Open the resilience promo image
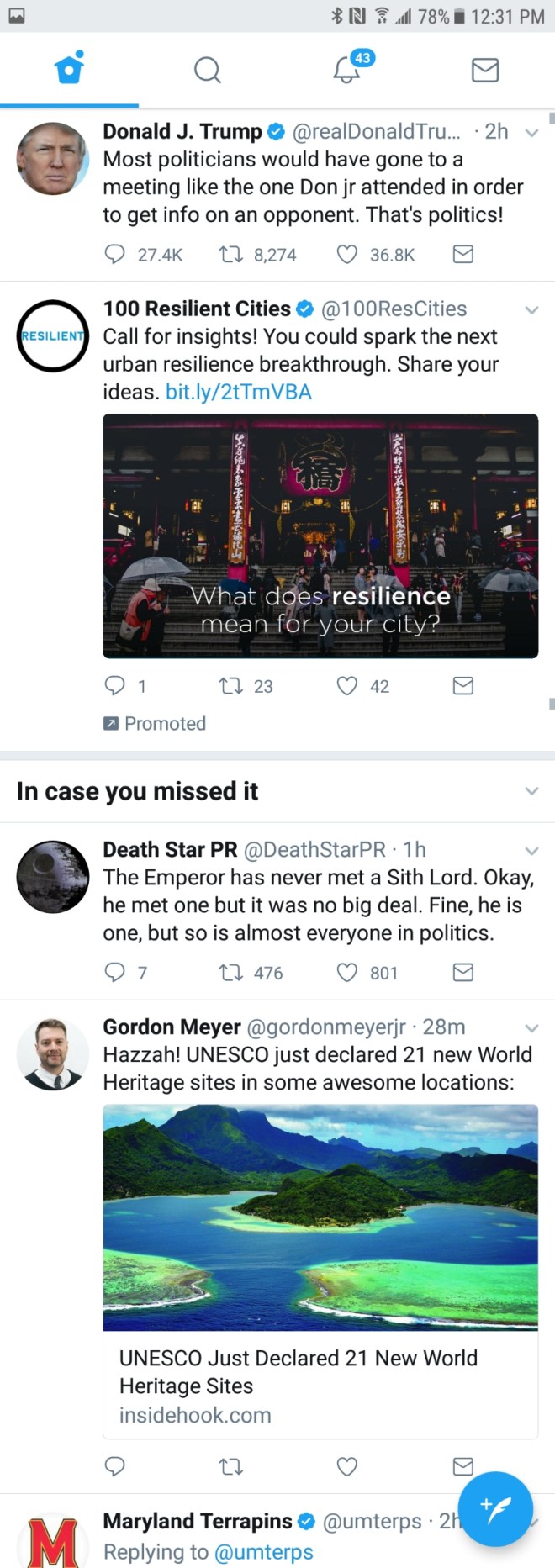The image size is (555, 1568). (320, 536)
